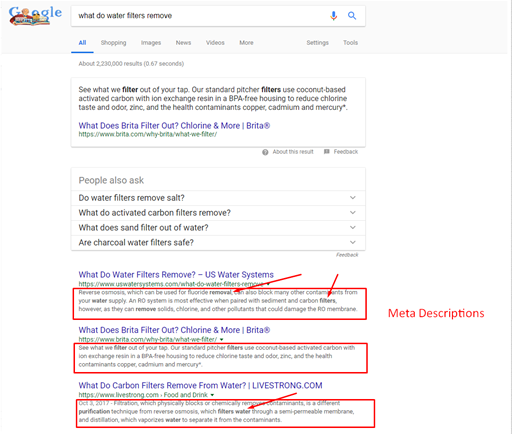
Task: Click the featured snippet paragraph text
Action: tap(213, 98)
